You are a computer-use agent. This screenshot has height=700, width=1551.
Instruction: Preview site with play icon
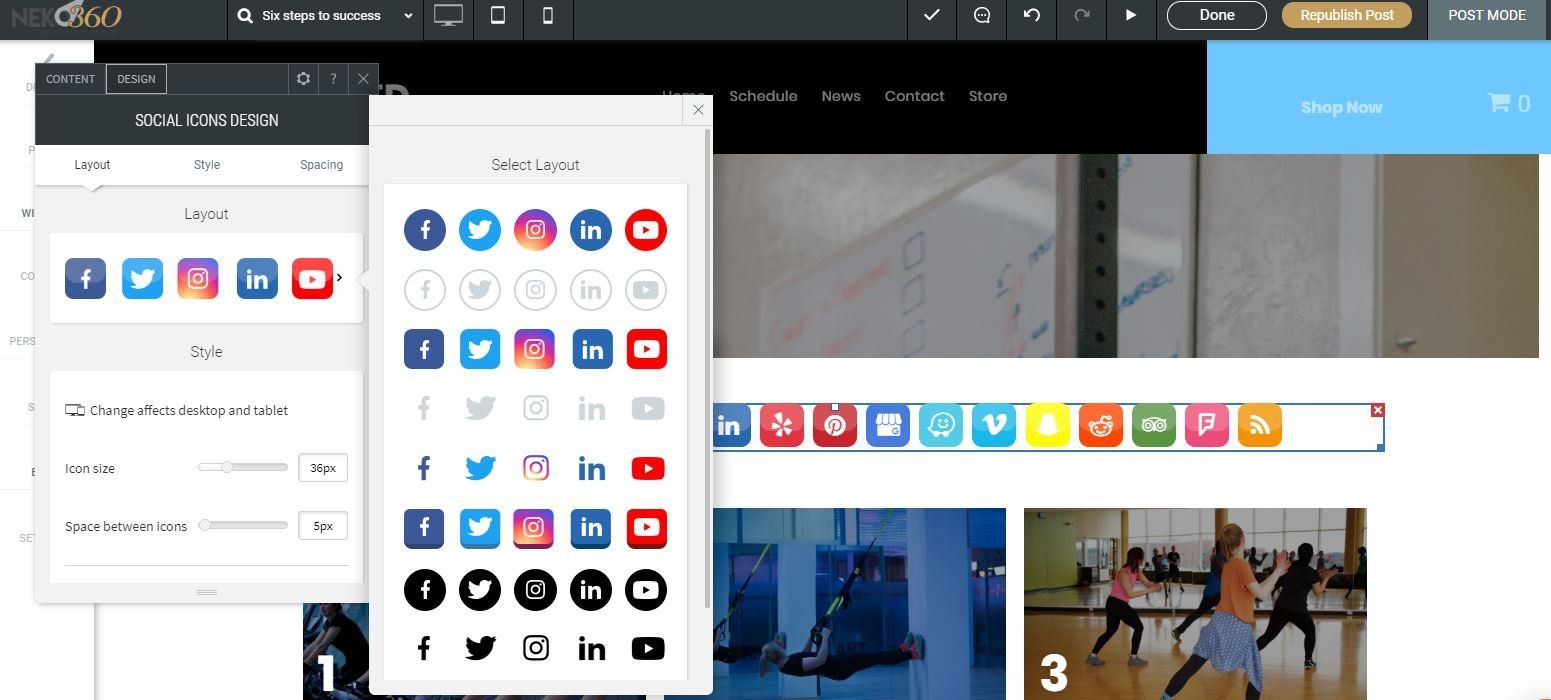pyautogui.click(x=1131, y=15)
